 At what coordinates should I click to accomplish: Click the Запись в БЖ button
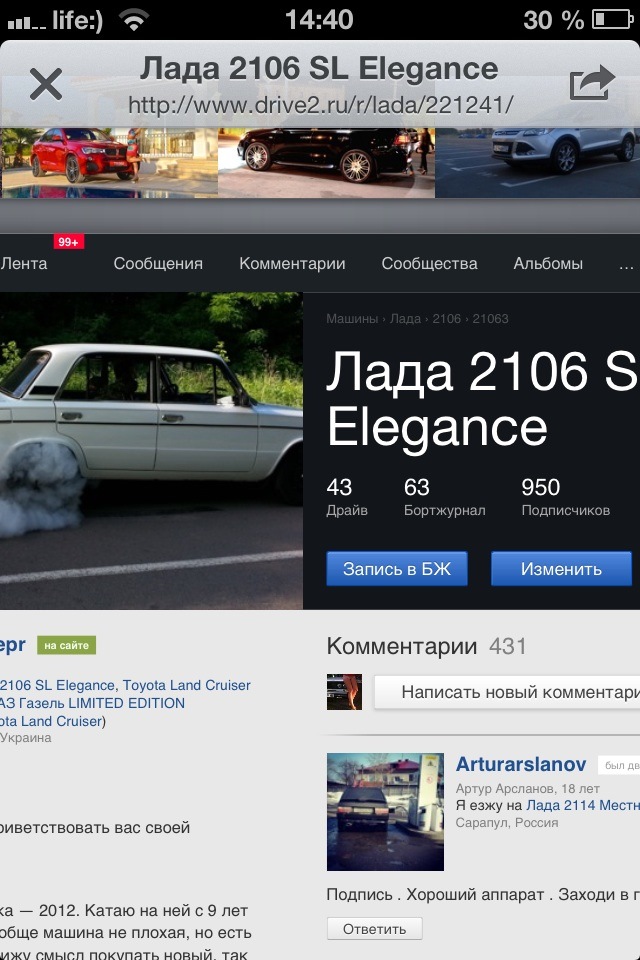pyautogui.click(x=397, y=569)
